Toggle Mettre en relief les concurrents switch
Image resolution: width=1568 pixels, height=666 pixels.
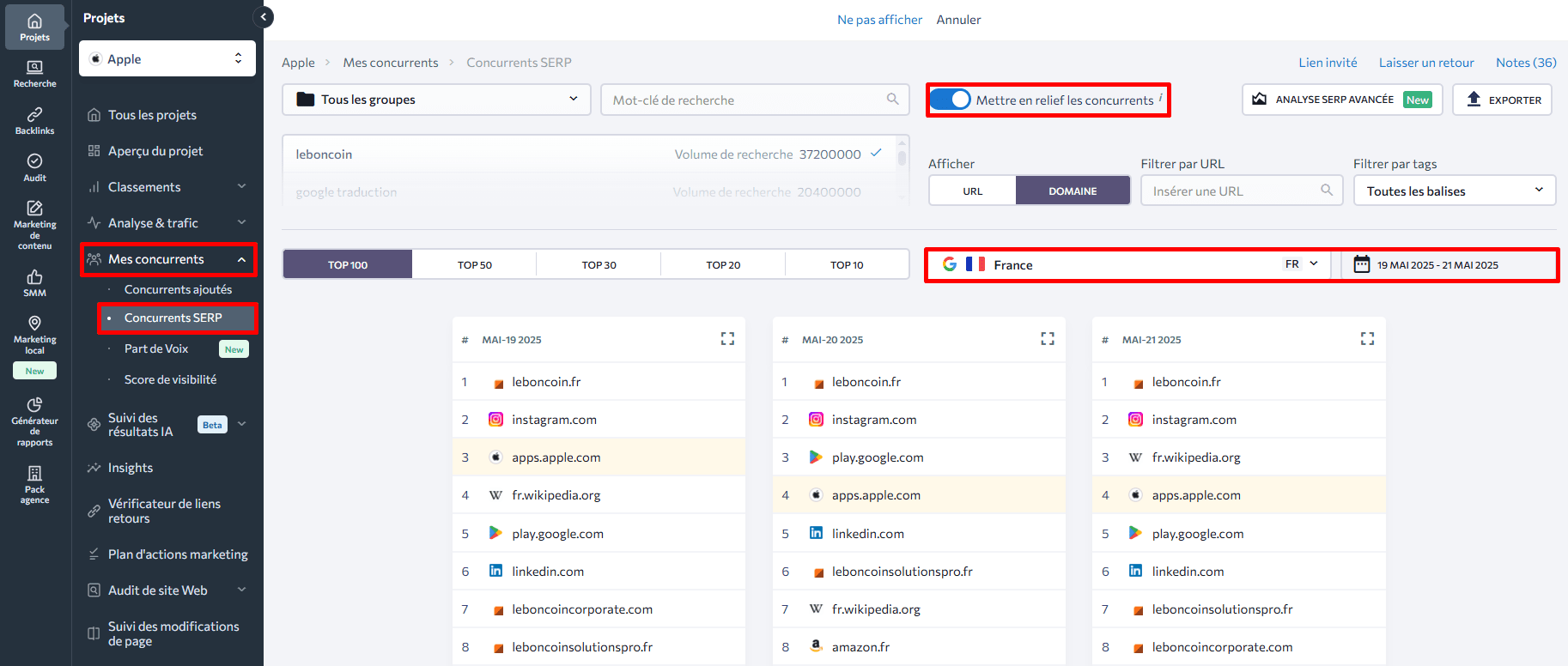[x=950, y=100]
